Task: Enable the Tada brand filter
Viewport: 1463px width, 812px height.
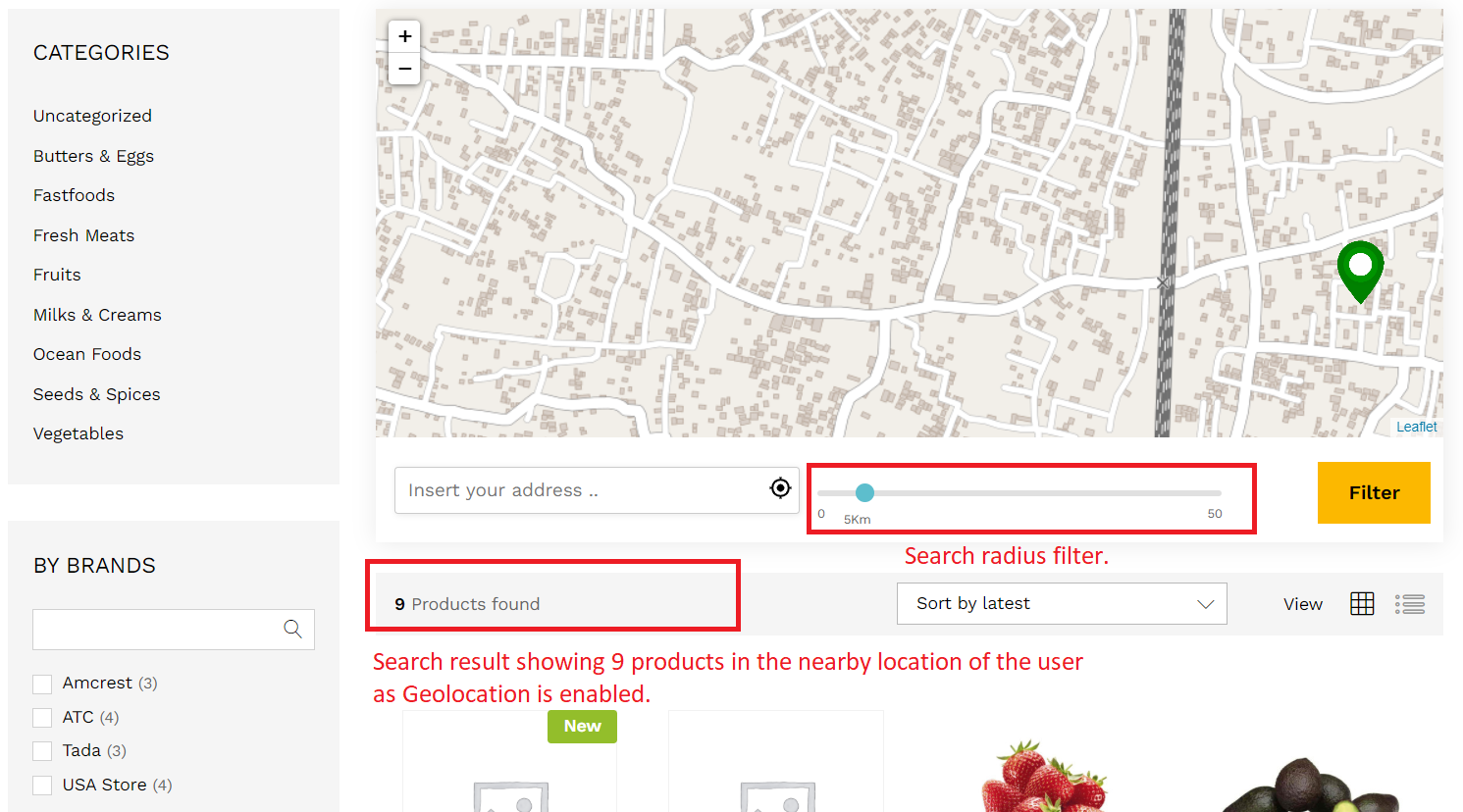Action: (42, 750)
